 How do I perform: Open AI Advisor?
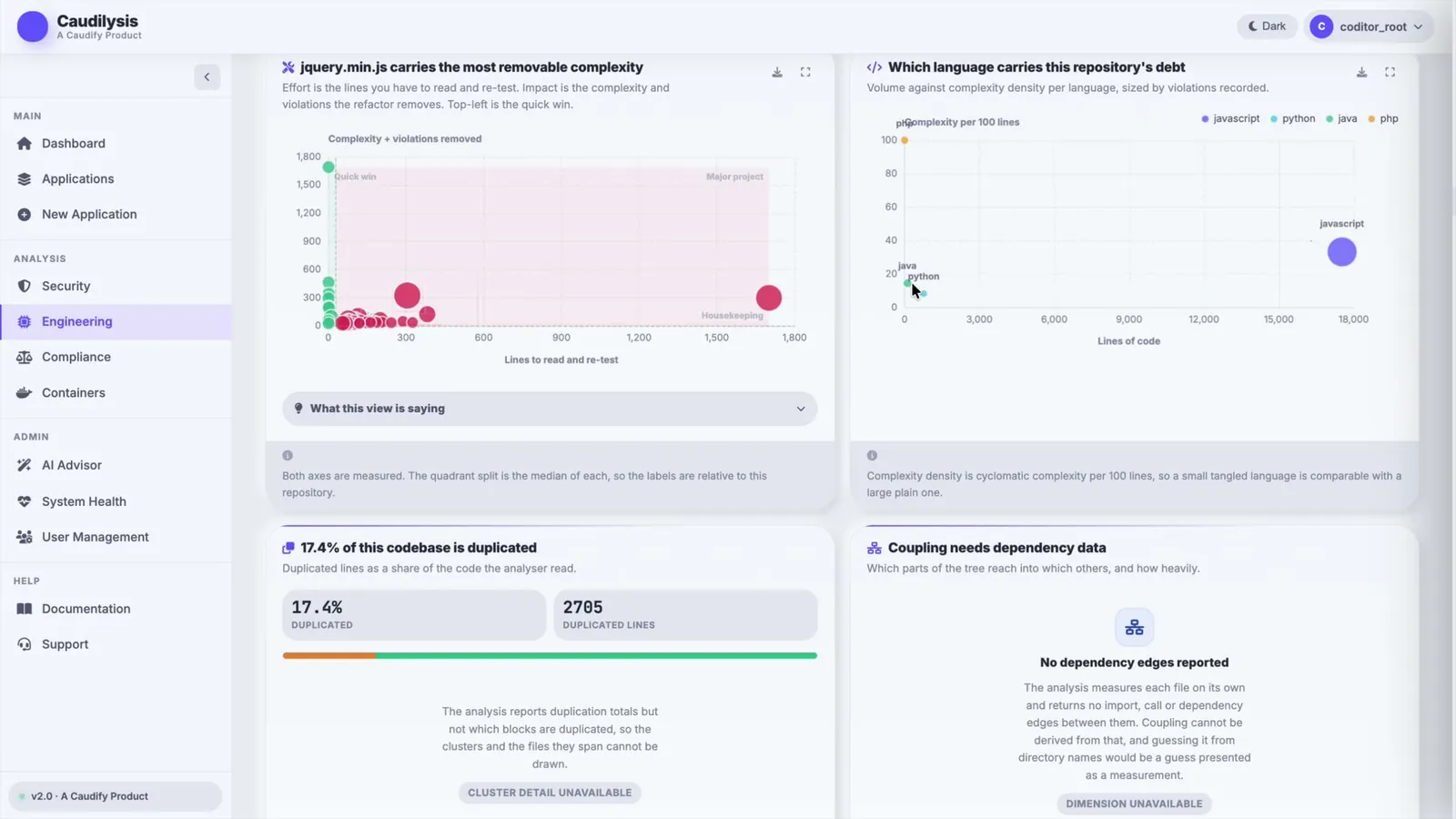[x=116, y=465]
